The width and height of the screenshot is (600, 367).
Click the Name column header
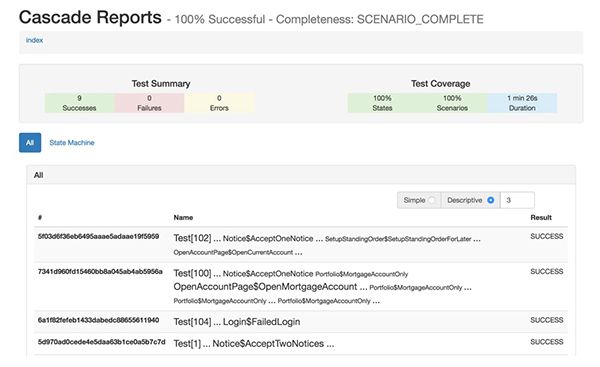click(183, 217)
